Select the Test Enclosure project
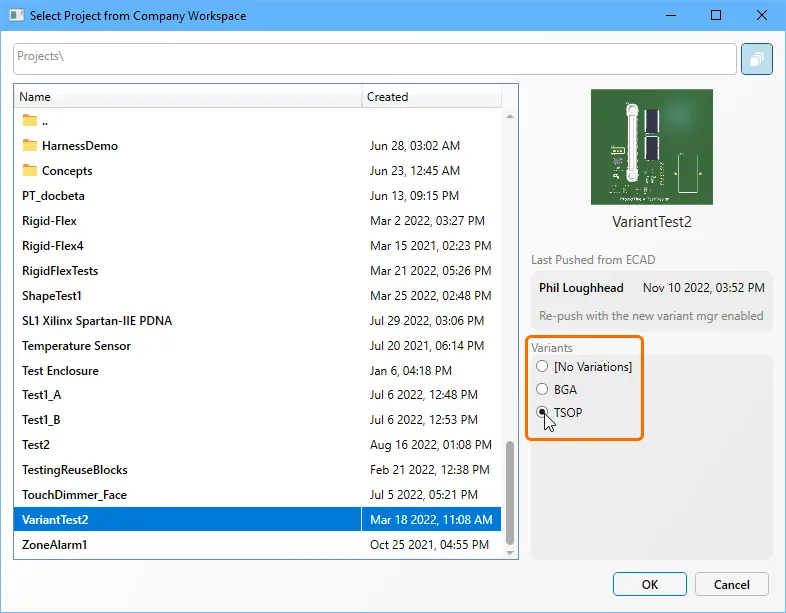This screenshot has width=786, height=613. (x=257, y=370)
